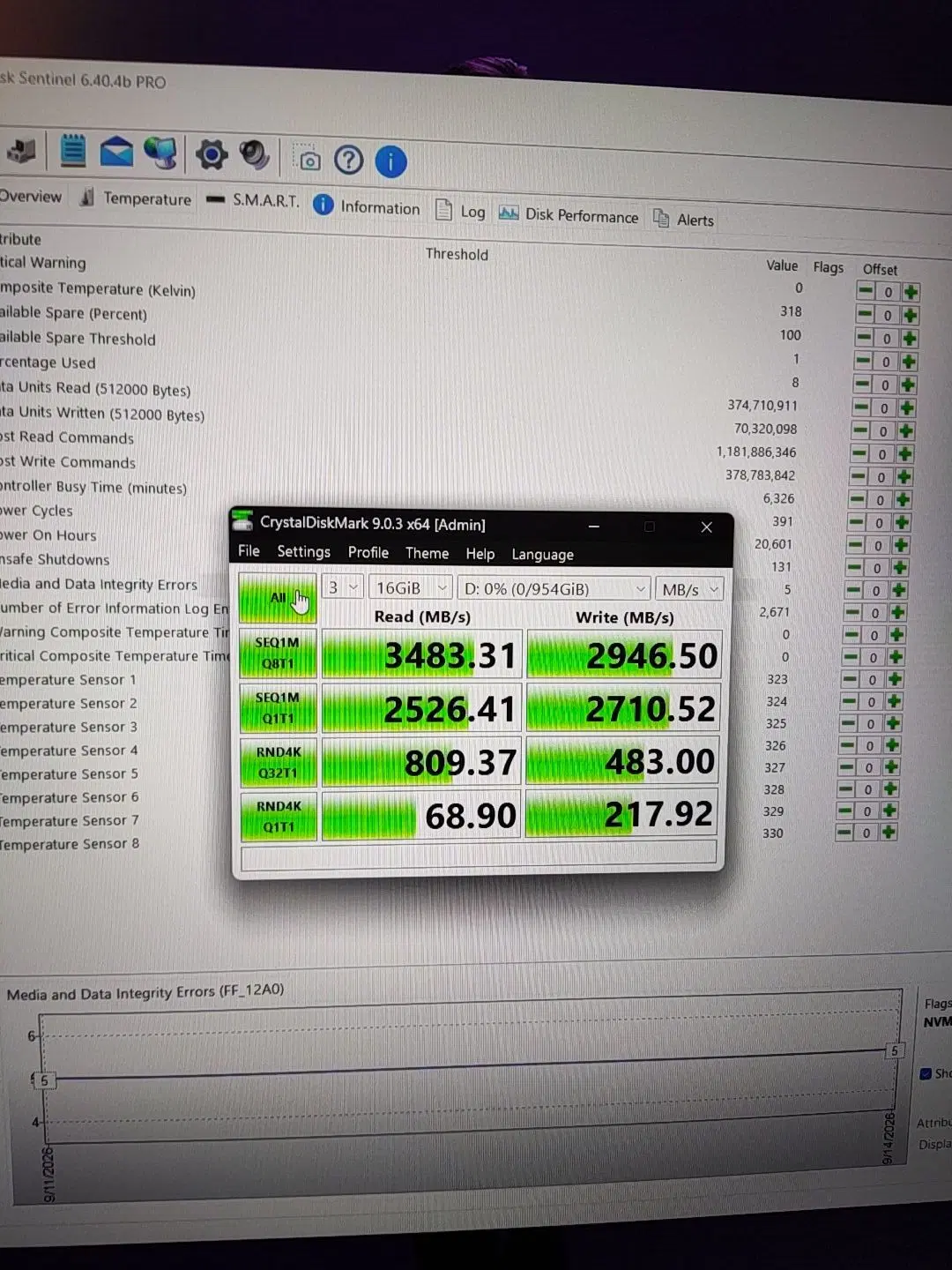952x1270 pixels.
Task: Run the SEQ1M Q8T1 test button
Action: click(278, 653)
